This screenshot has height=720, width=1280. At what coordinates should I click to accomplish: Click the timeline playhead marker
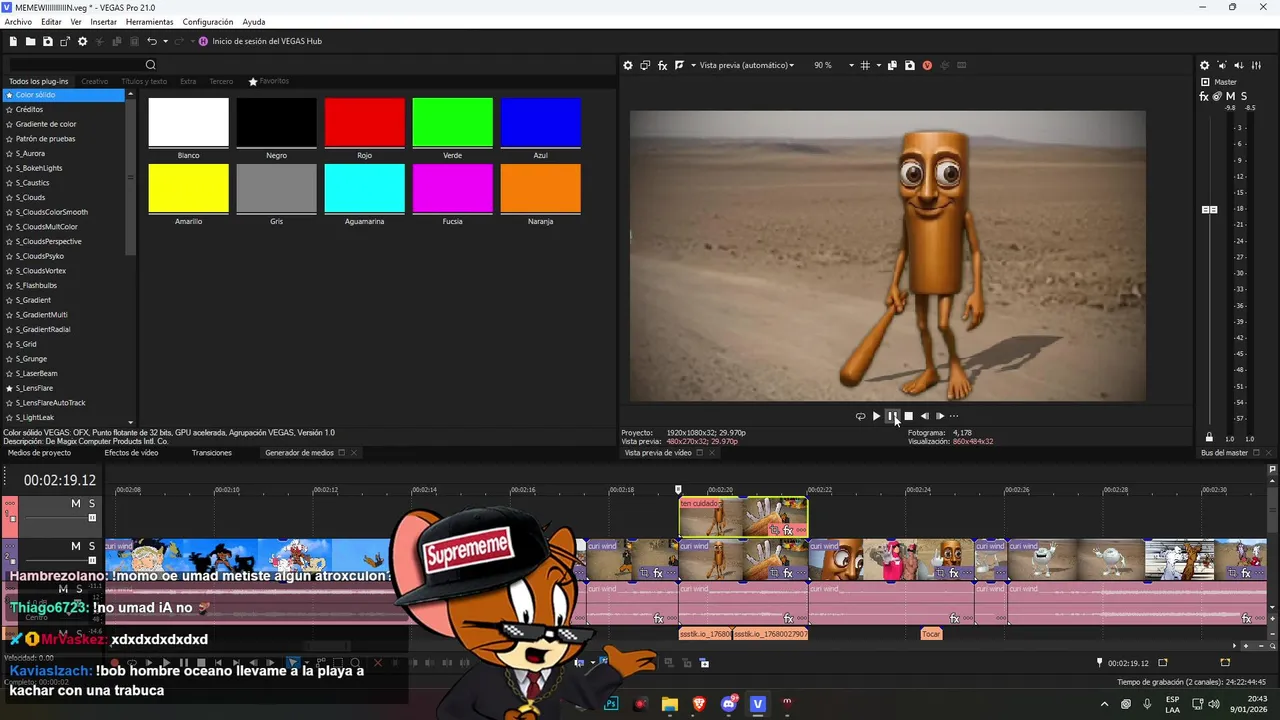(678, 489)
